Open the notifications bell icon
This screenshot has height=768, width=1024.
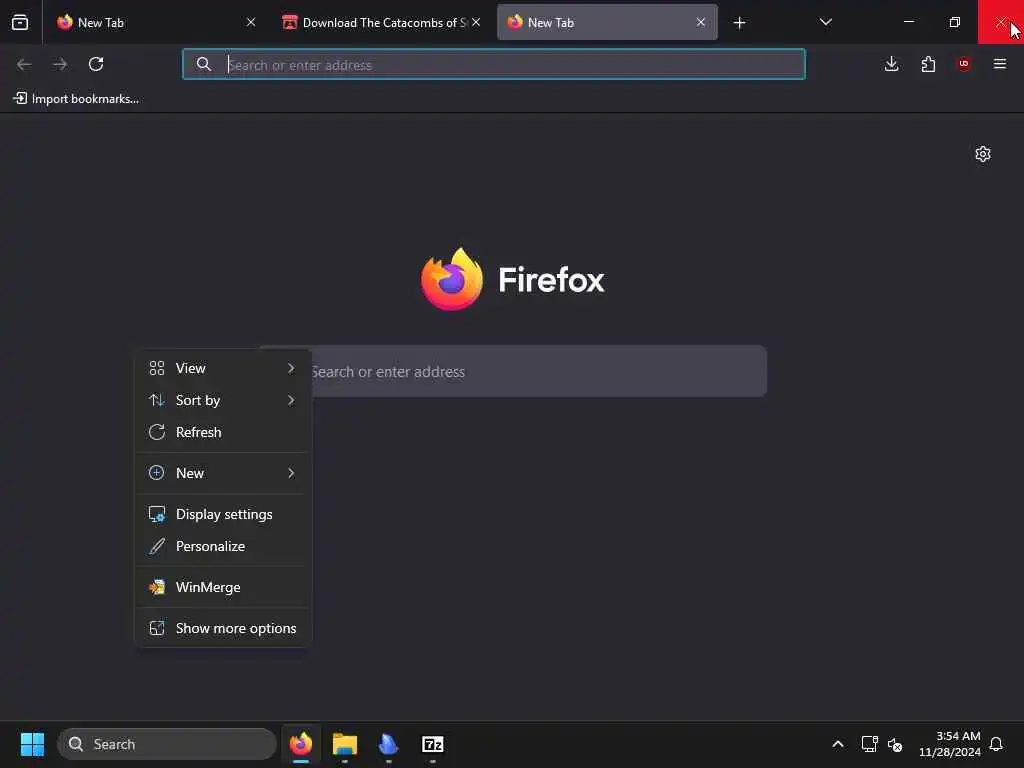pos(997,744)
